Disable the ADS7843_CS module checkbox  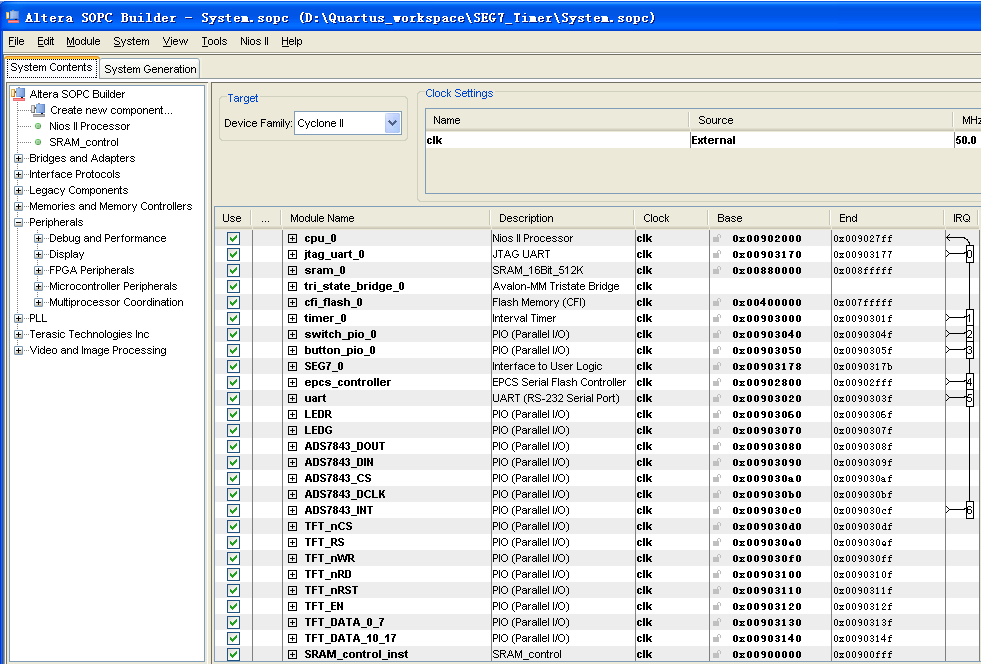(x=233, y=478)
